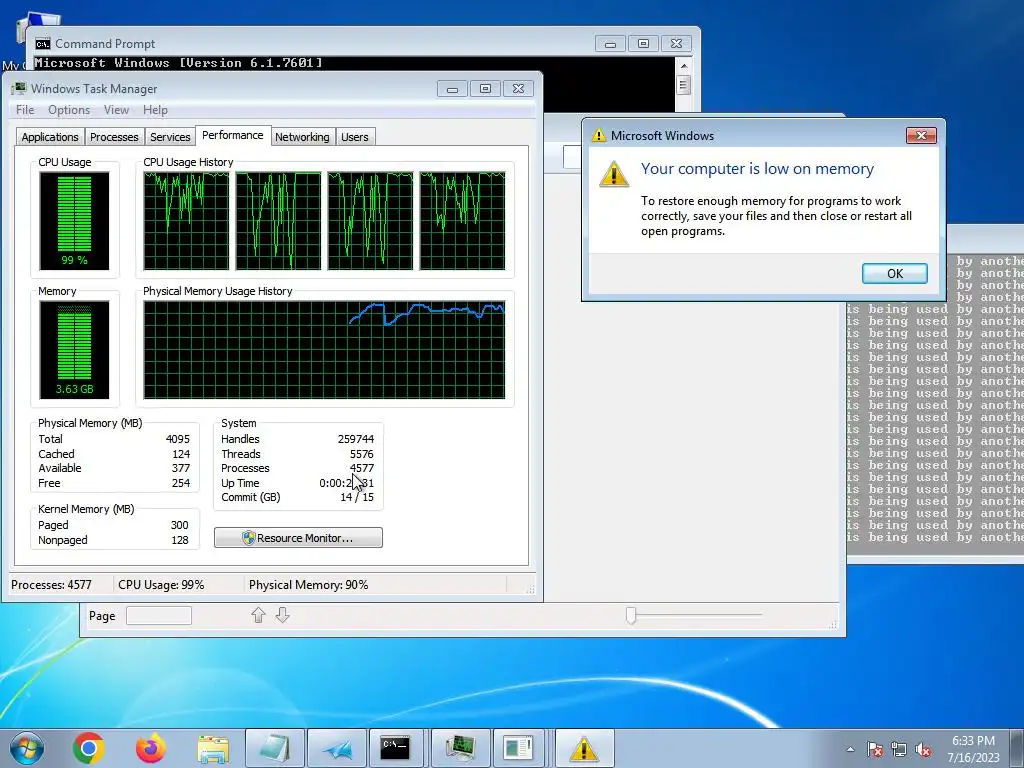Open the File menu in Task Manager
Image resolution: width=1024 pixels, height=768 pixels.
25,110
